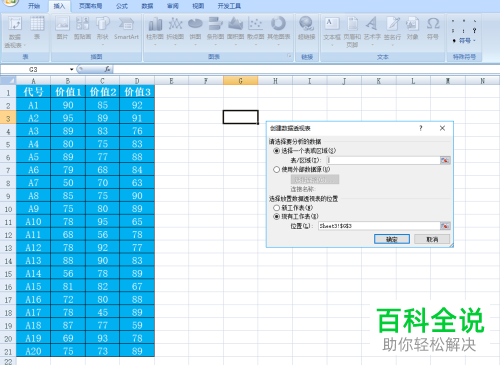
Task: Choose the Bar chart (条形图) icon
Action: coord(215,30)
